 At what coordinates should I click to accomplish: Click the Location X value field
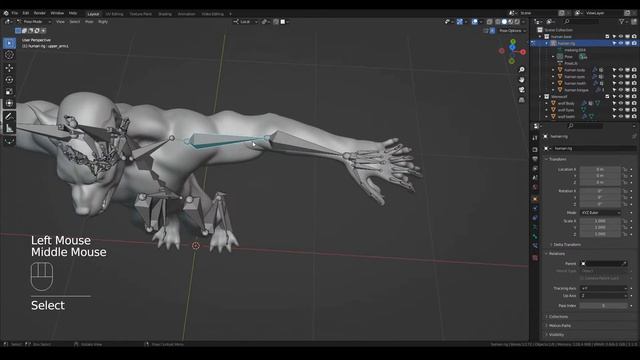coord(600,169)
